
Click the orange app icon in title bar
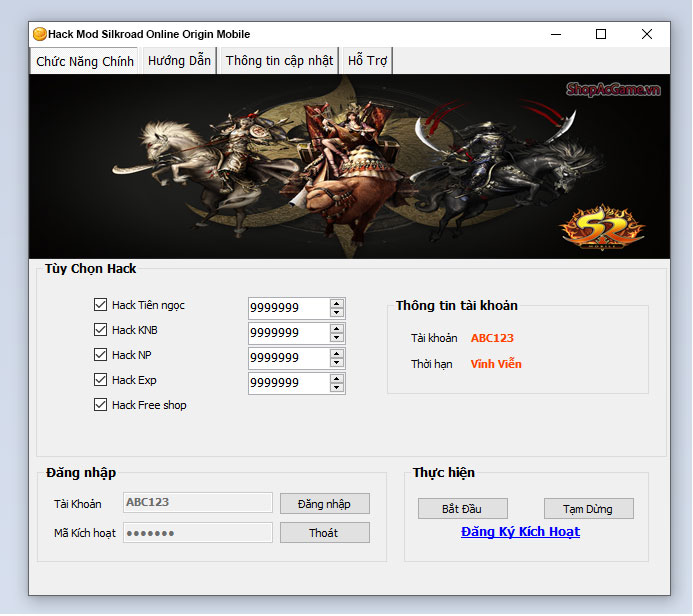tap(39, 34)
